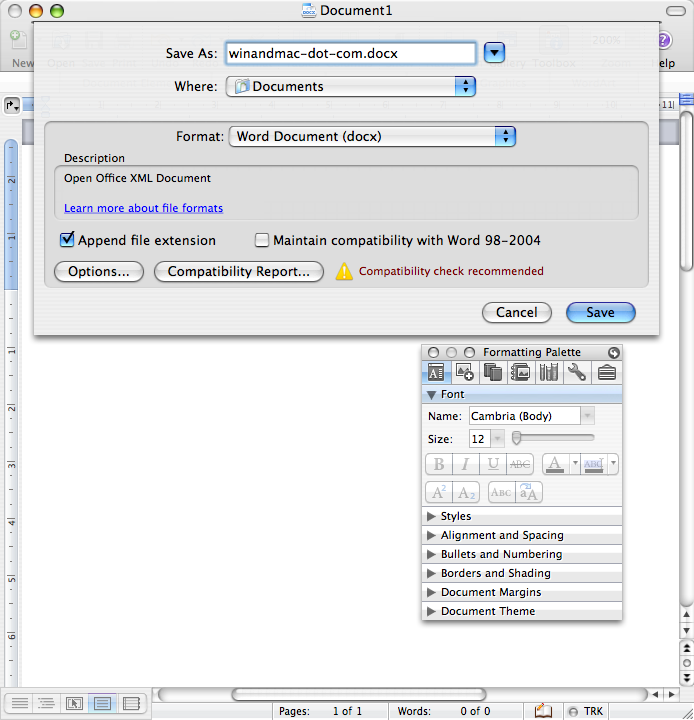The width and height of the screenshot is (694, 720).
Task: Open the Format Word Document popup
Action: [372, 136]
